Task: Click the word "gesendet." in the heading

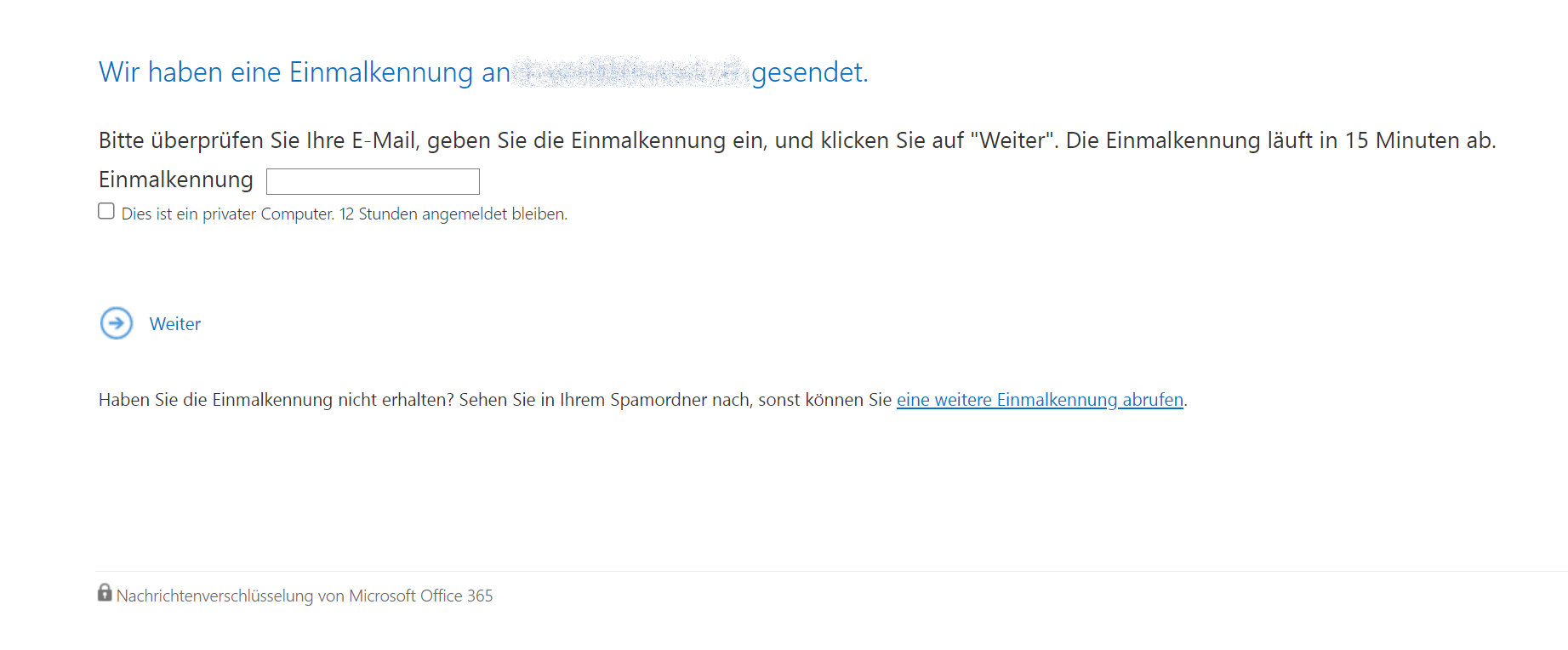Action: point(809,73)
